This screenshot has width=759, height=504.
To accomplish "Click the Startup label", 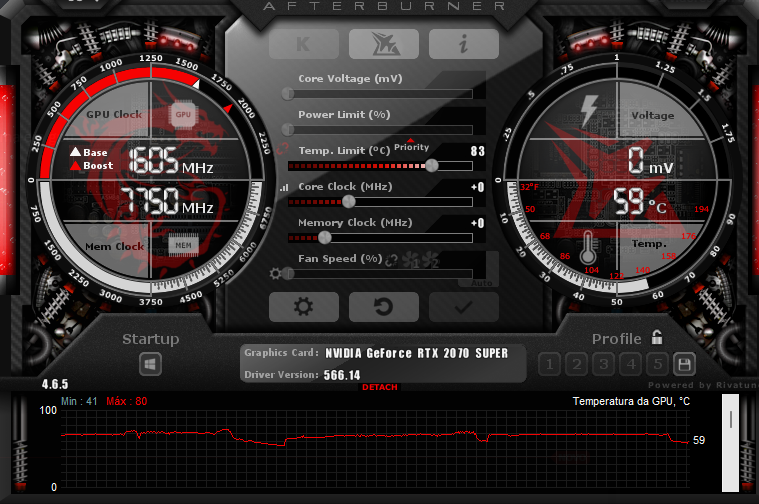I will point(151,339).
